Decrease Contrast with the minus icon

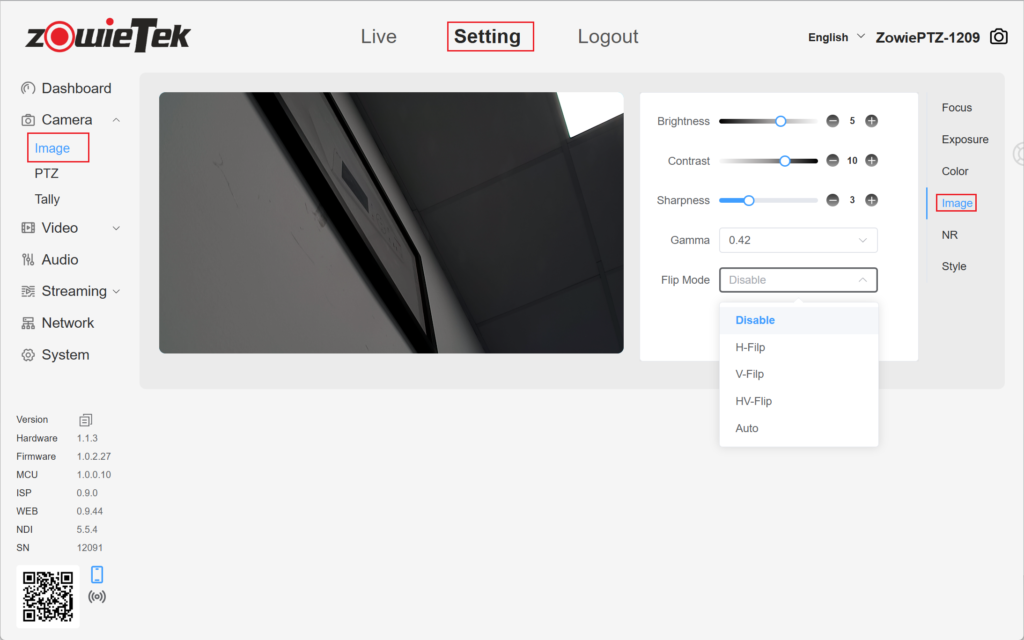[832, 161]
